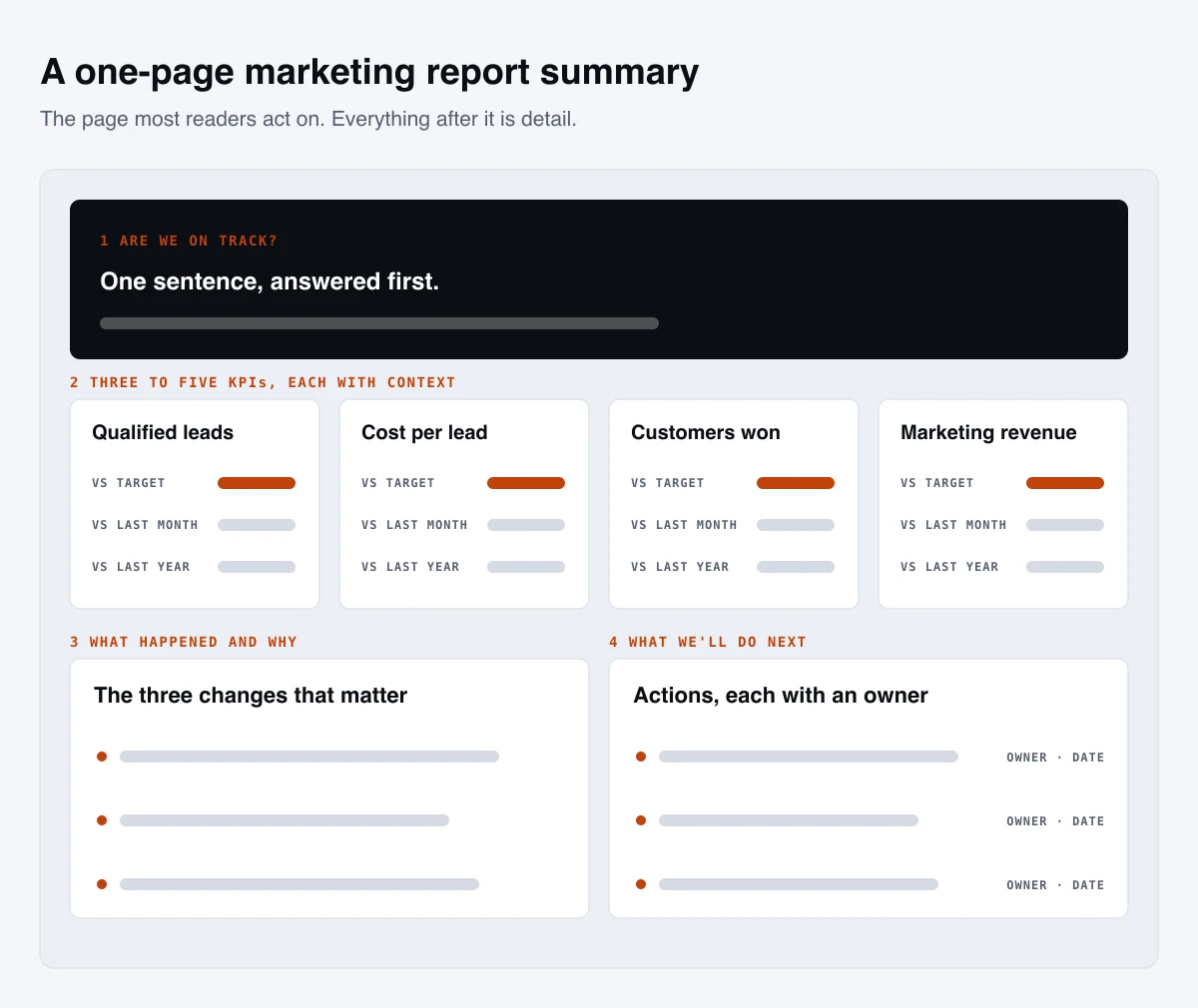Click gray VS LAST MONTH bar in Cost per lead
1198x1008 pixels.
coord(526,525)
